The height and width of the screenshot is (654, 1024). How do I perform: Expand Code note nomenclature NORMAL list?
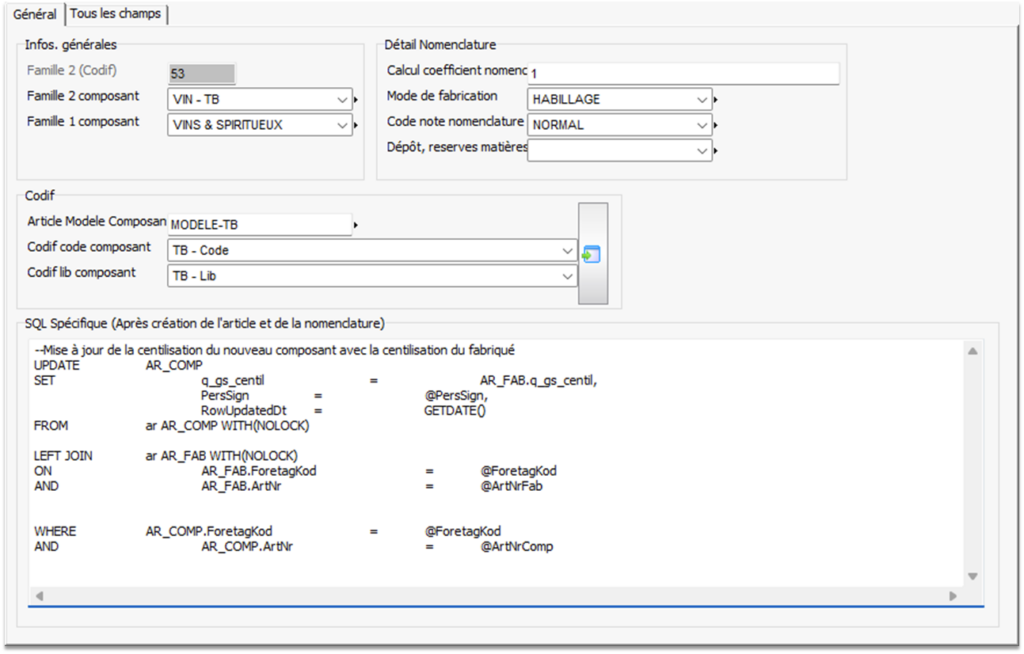click(x=702, y=126)
